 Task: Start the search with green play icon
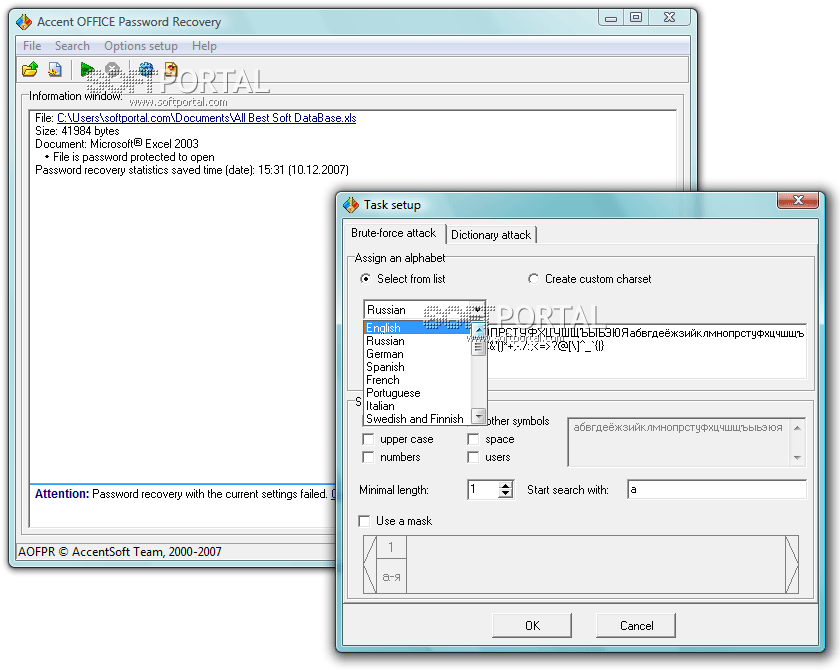click(87, 69)
